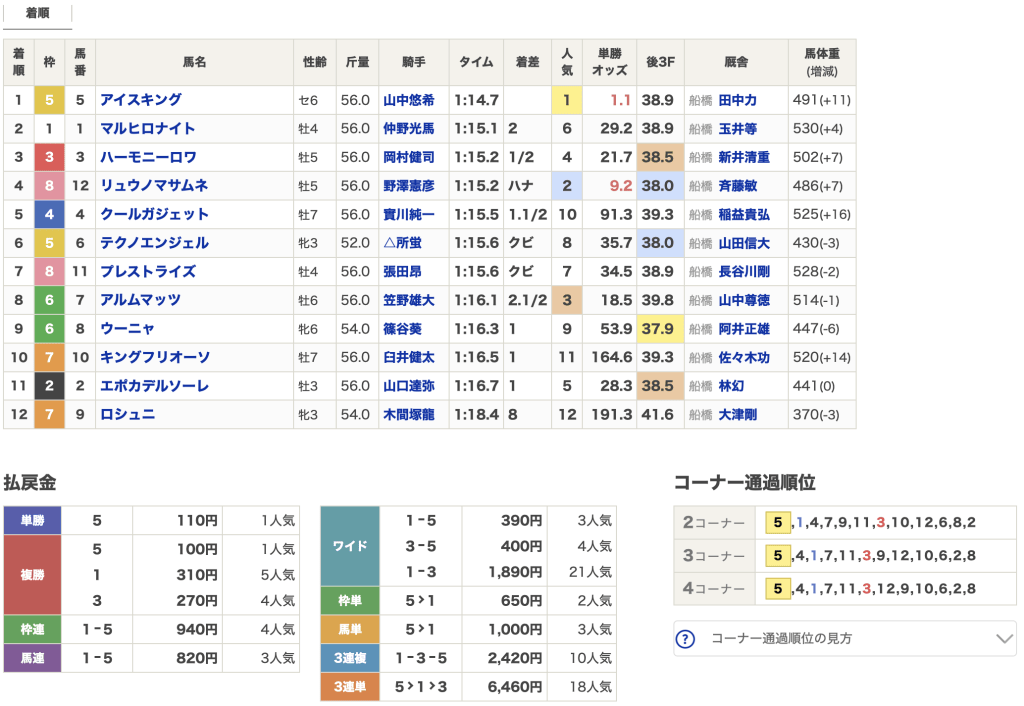Image resolution: width=1024 pixels, height=706 pixels.
Task: Select the 着順 tab
Action: pos(37,13)
